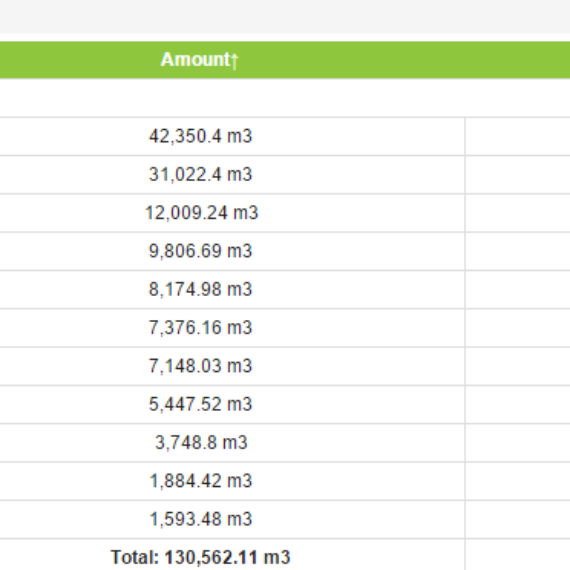Image resolution: width=570 pixels, height=570 pixels.
Task: Sort by the Amount column header
Action: pos(199,60)
